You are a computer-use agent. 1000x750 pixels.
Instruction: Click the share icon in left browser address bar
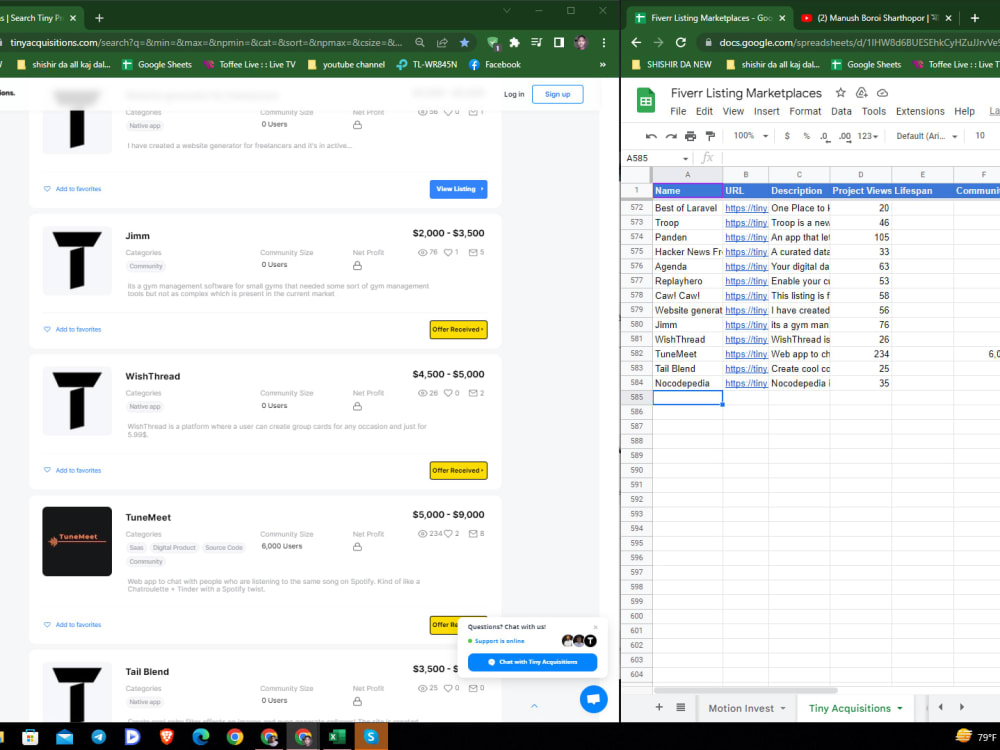point(442,43)
